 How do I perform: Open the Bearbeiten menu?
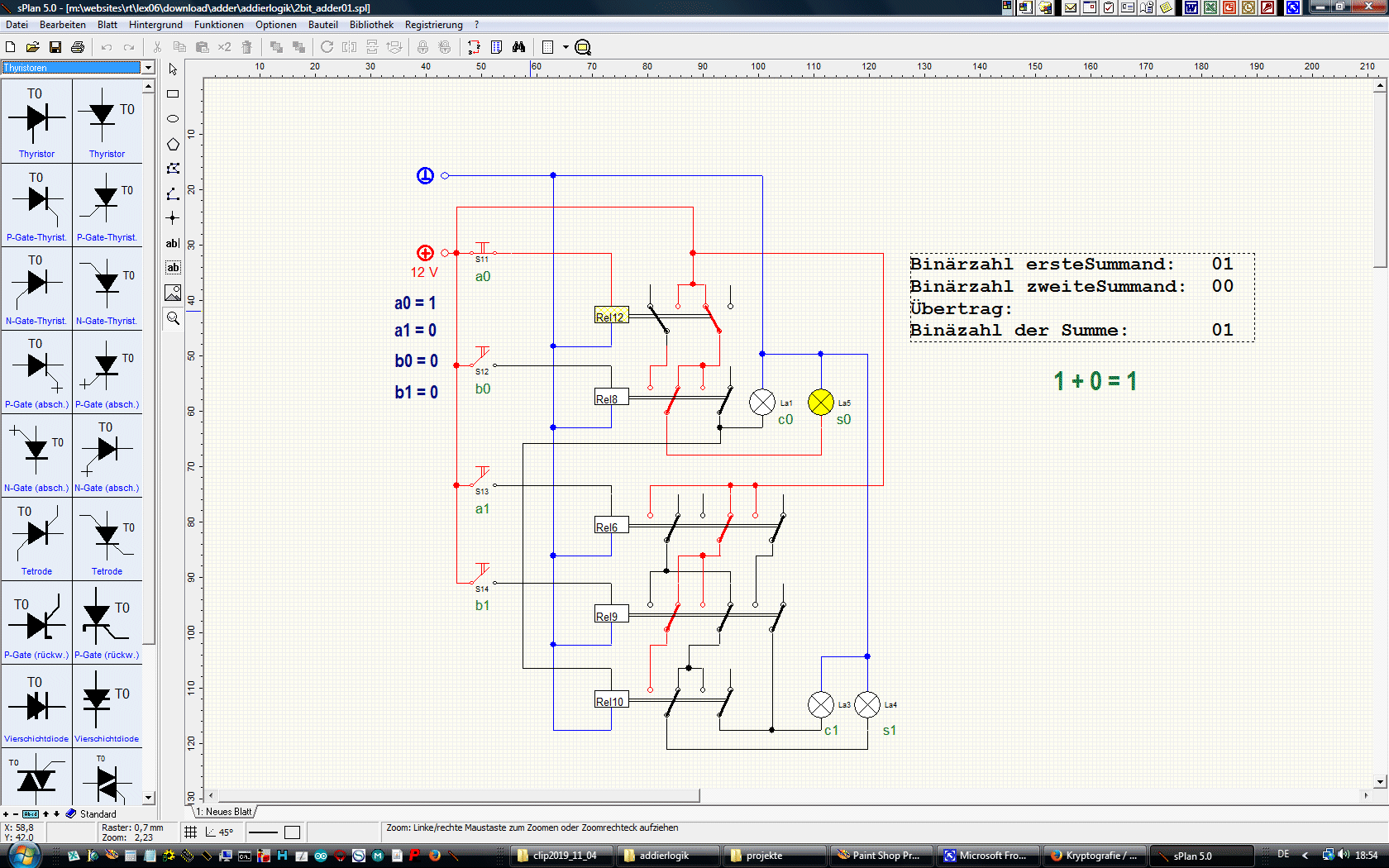click(x=63, y=25)
